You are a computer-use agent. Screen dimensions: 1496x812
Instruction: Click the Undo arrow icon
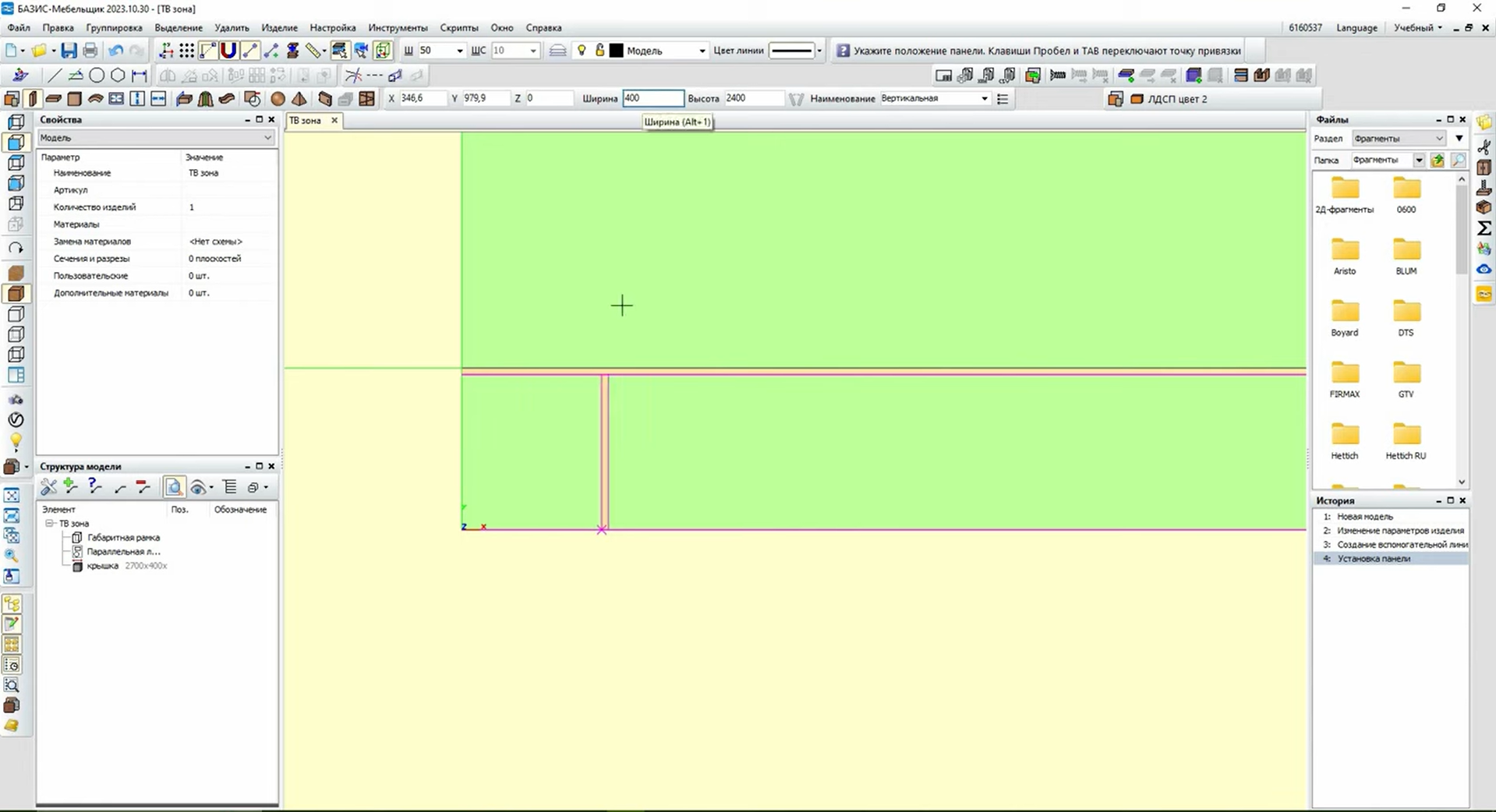pyautogui.click(x=115, y=51)
